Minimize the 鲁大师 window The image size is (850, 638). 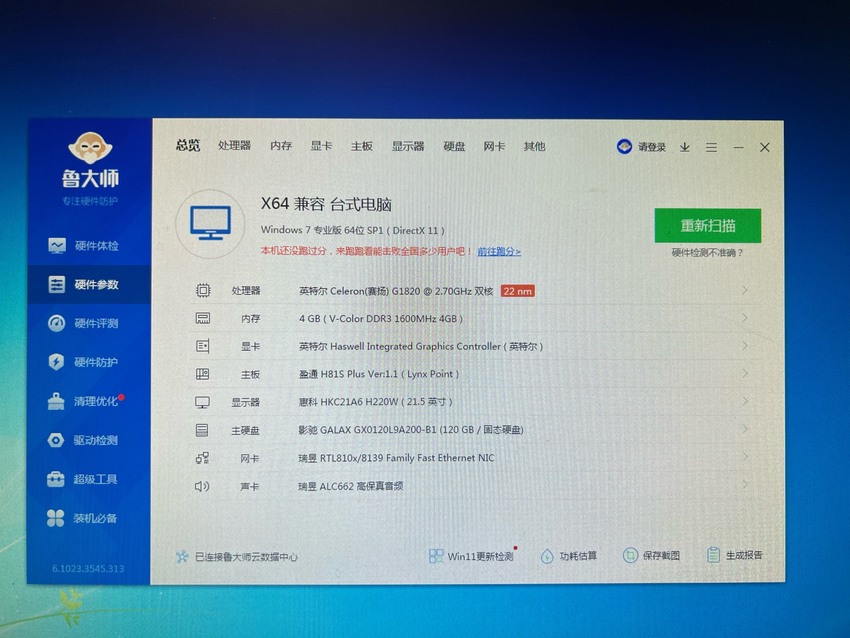click(738, 147)
